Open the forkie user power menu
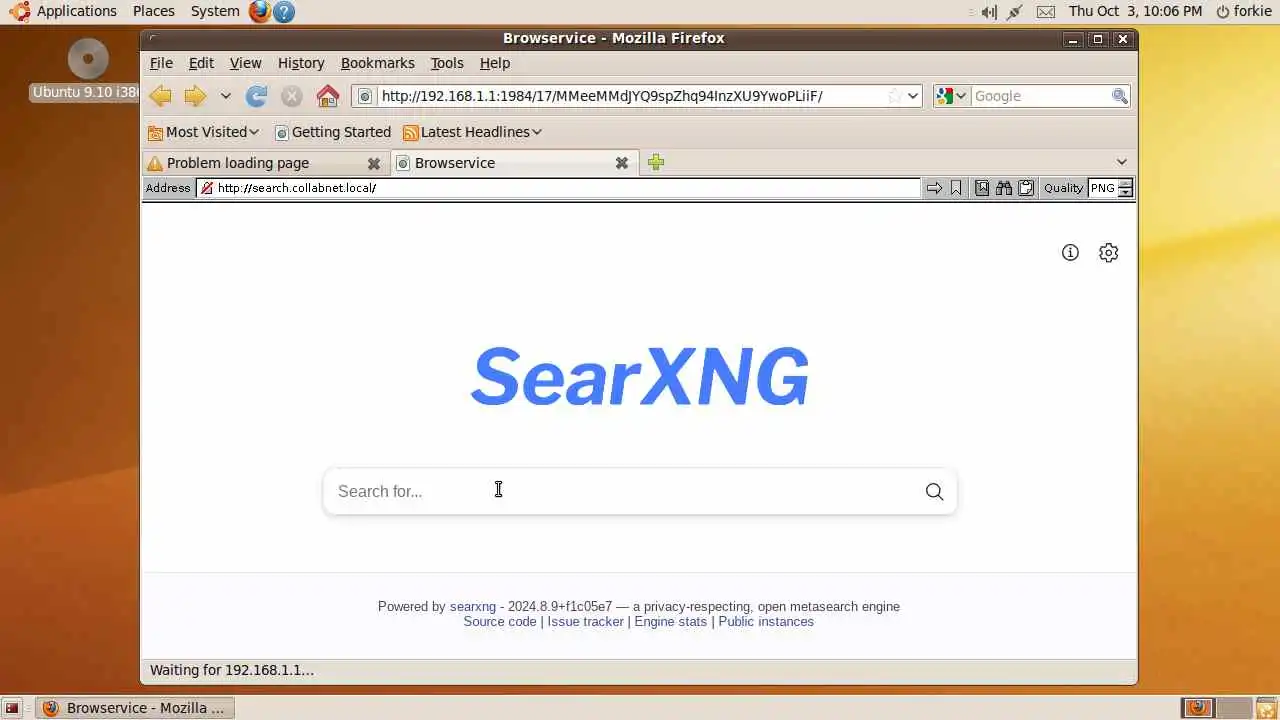The width and height of the screenshot is (1280, 720). (1244, 11)
